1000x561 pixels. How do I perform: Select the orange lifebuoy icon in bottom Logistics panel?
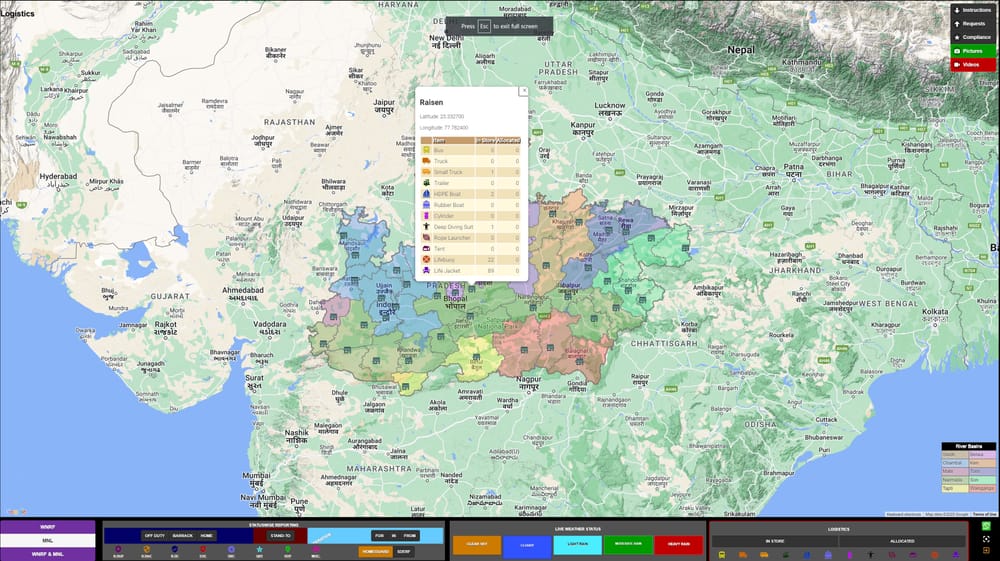tap(934, 555)
